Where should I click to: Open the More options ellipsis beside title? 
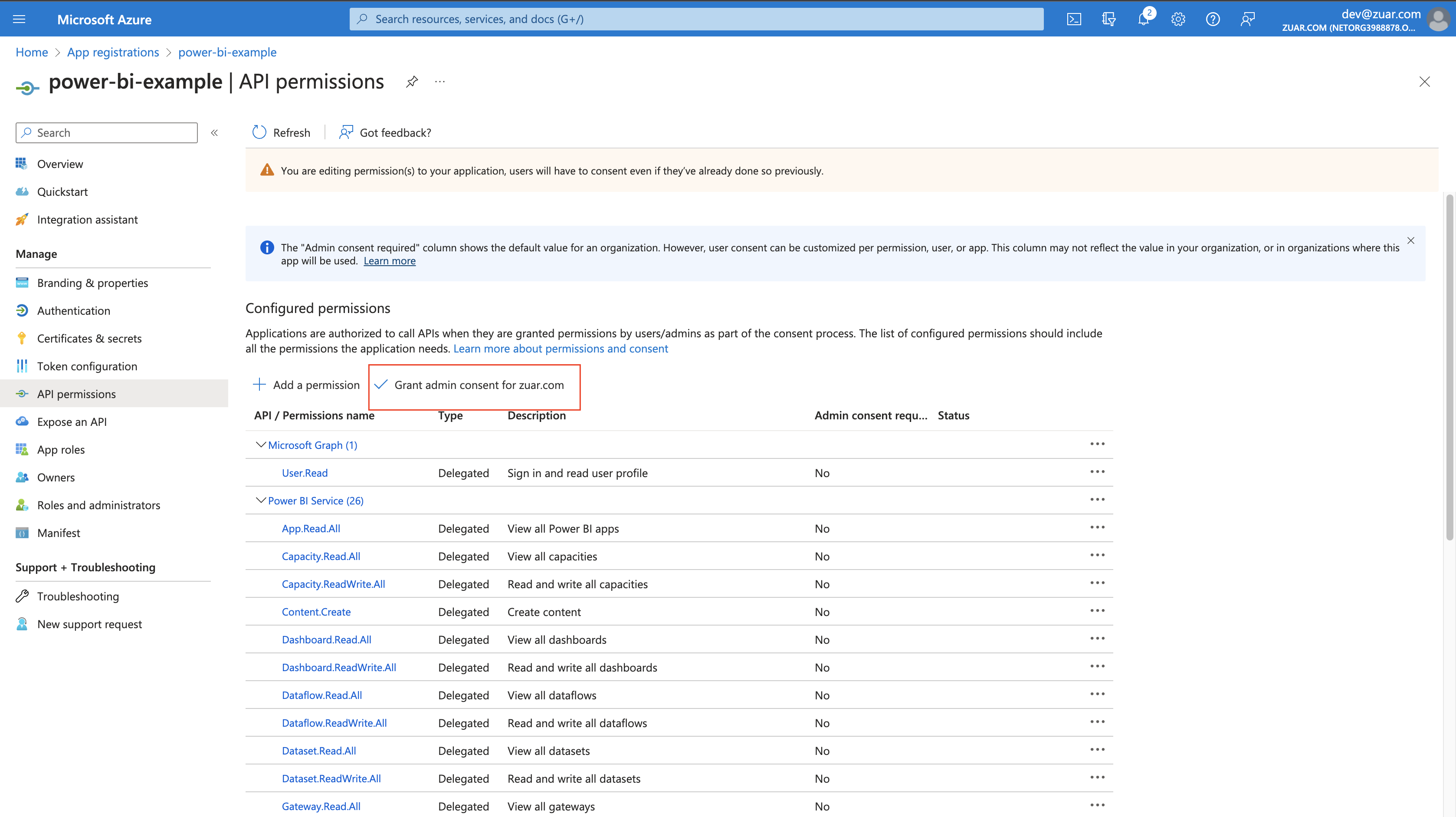440,82
